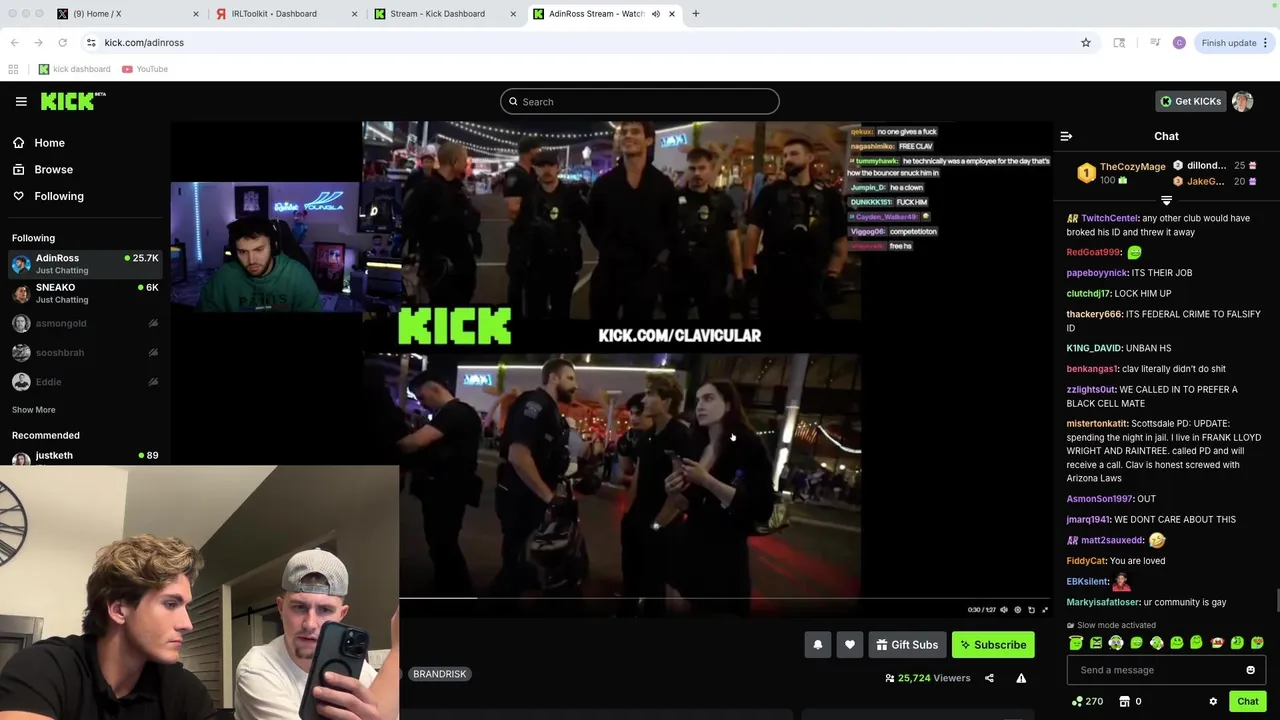View site information icon in address bar

pos(91,42)
